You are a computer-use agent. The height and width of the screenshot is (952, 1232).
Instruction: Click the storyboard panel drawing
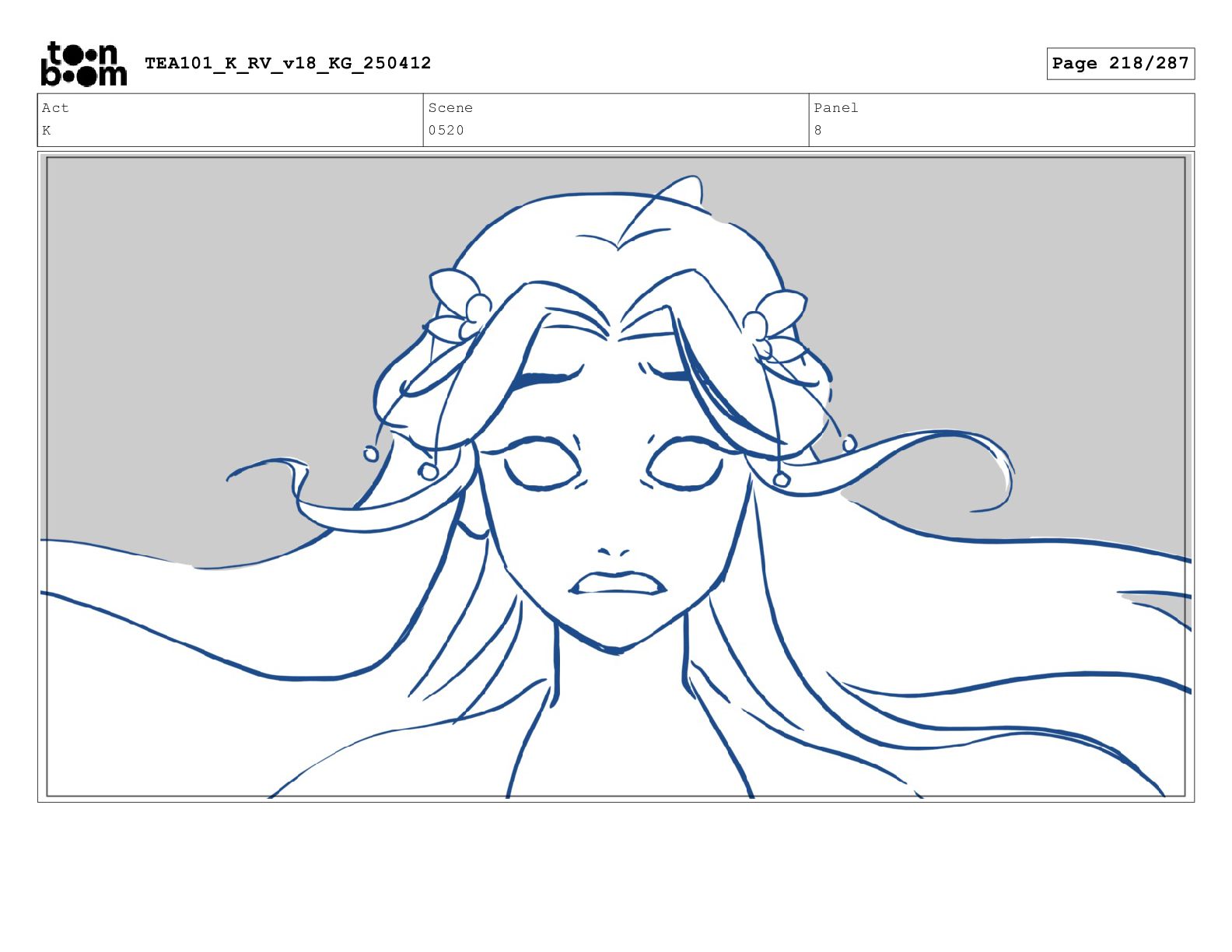pos(616,477)
